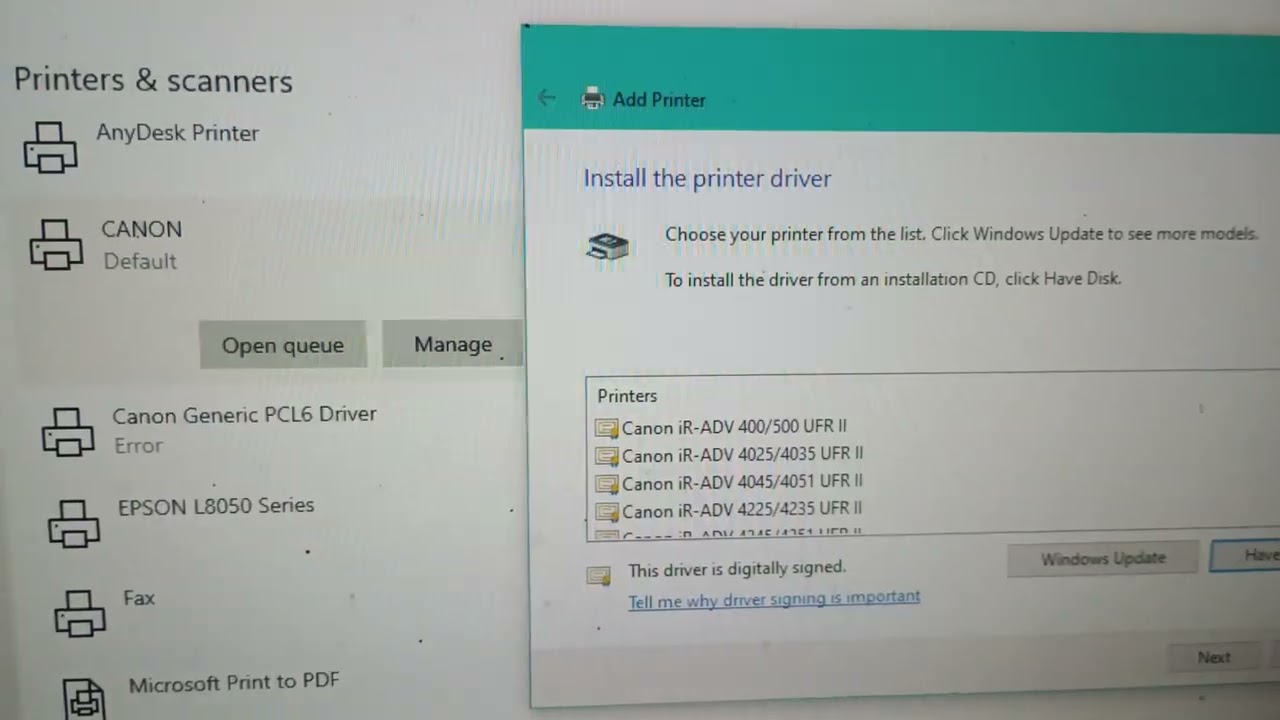This screenshot has height=720, width=1280.
Task: Select Microsoft Print to PDF entry
Action: tap(234, 683)
